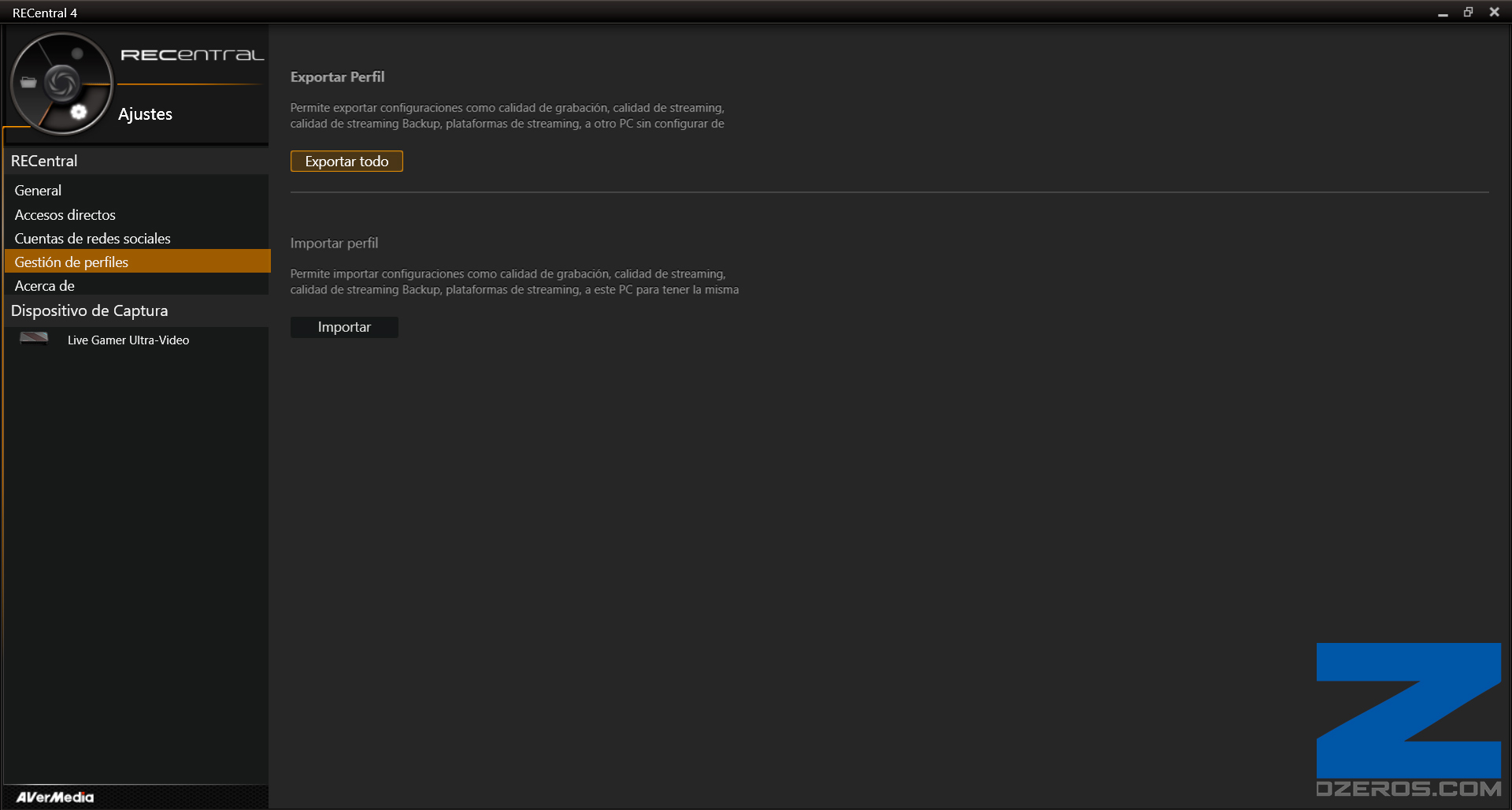The image size is (1512, 810).
Task: Click the Importar perfil heading
Action: click(334, 243)
